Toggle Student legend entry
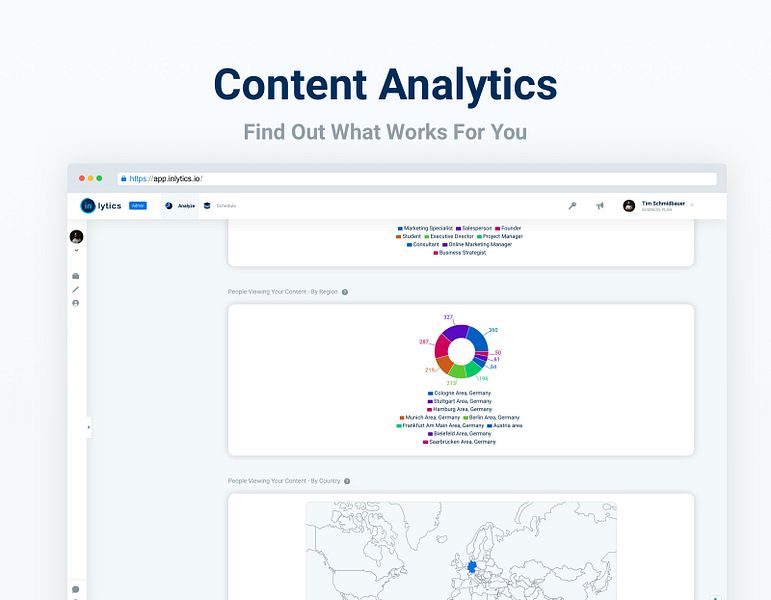 (x=408, y=237)
